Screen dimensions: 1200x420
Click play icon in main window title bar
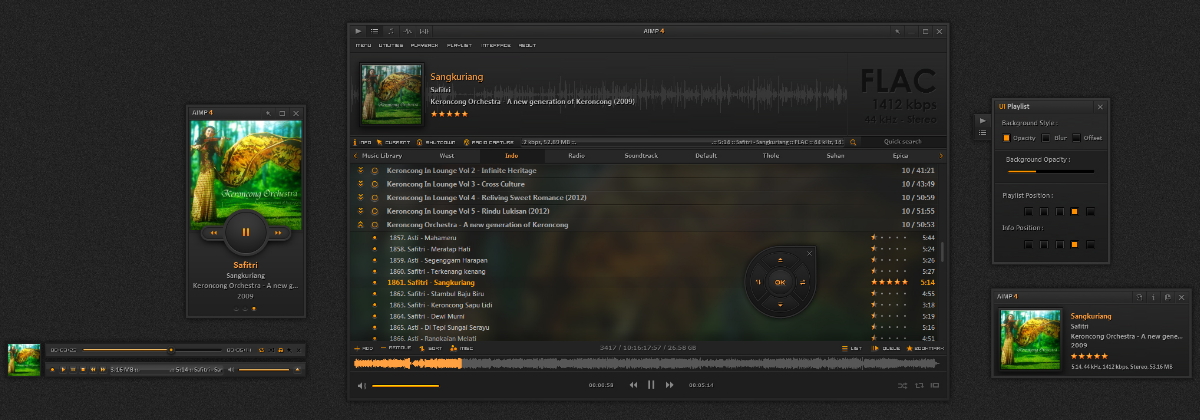(x=359, y=31)
